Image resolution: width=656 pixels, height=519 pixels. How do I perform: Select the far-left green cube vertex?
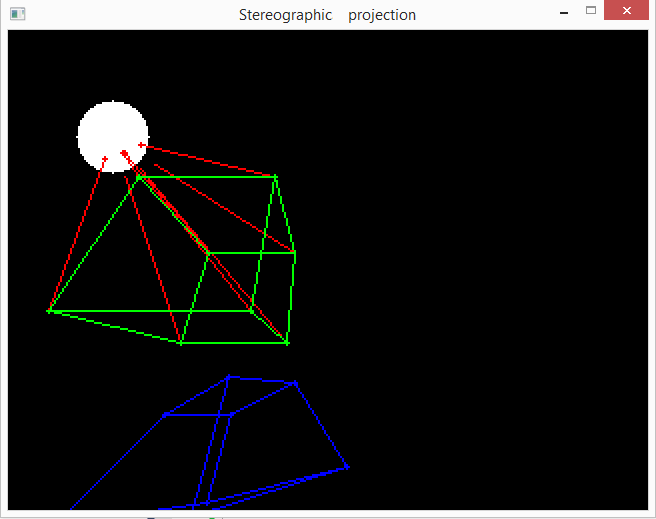(x=49, y=311)
